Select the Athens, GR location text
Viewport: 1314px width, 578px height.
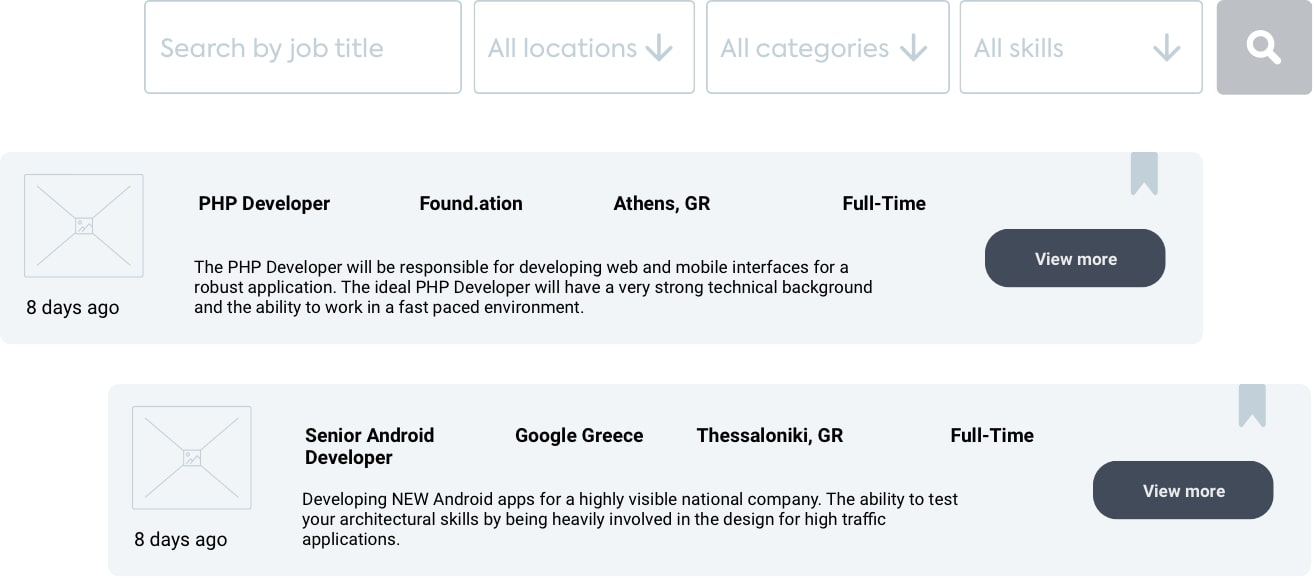662,203
